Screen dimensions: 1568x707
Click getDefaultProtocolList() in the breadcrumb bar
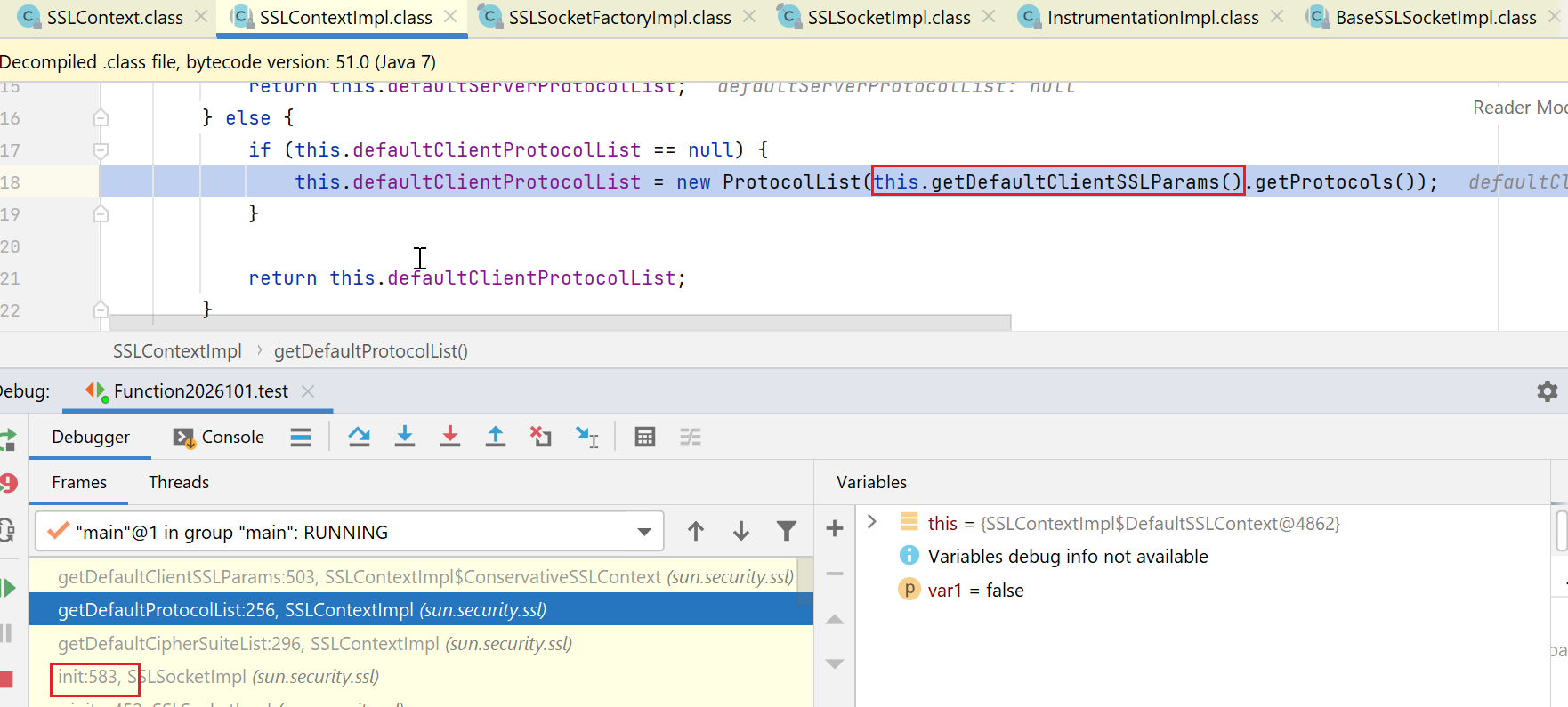pyautogui.click(x=370, y=351)
